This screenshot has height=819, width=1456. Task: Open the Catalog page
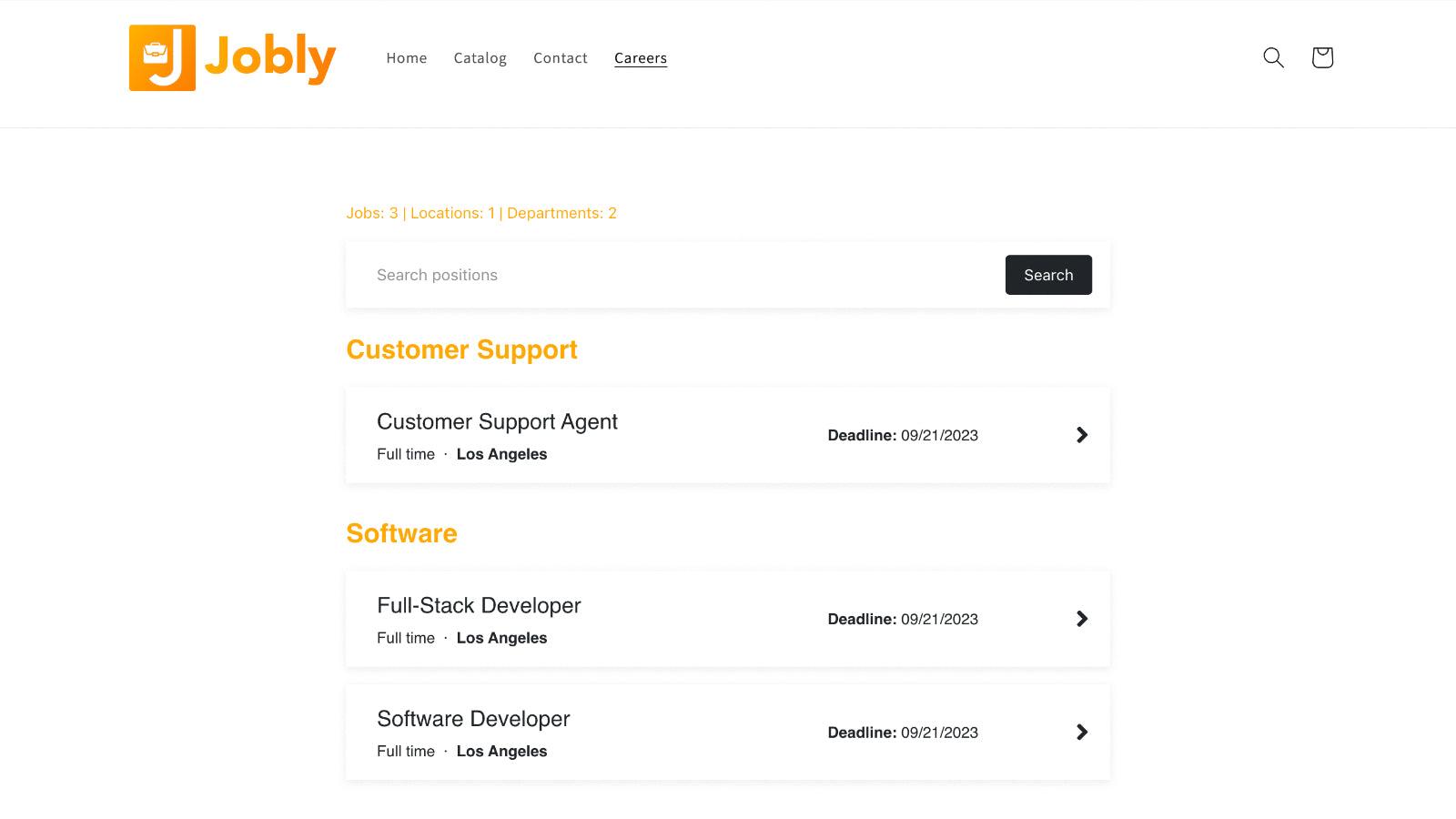click(480, 57)
